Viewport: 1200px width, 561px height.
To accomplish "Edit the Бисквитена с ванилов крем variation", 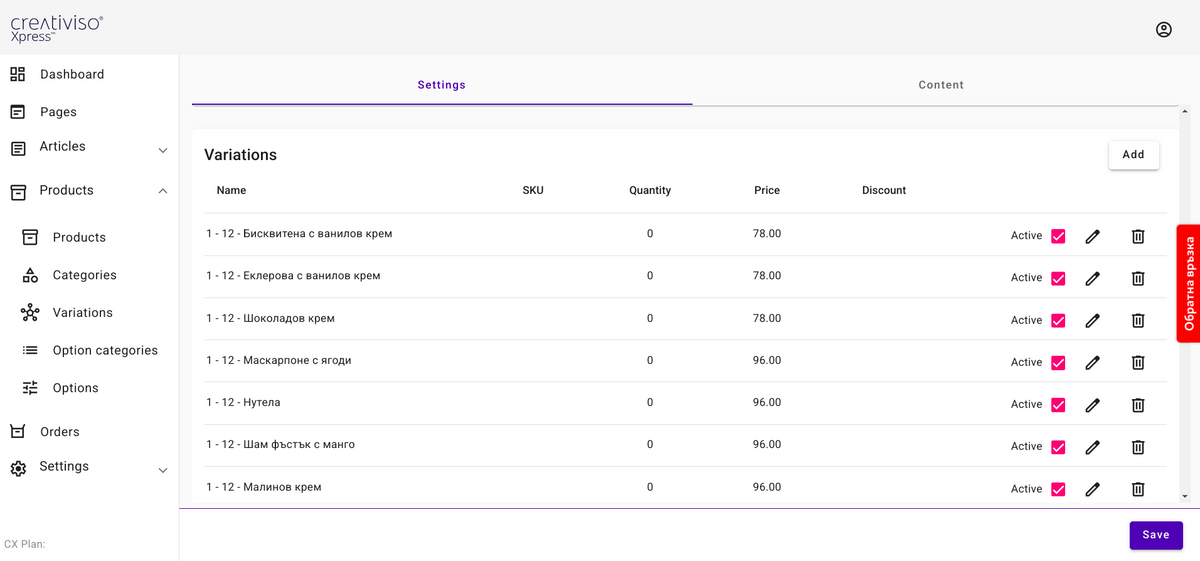I will pyautogui.click(x=1093, y=236).
